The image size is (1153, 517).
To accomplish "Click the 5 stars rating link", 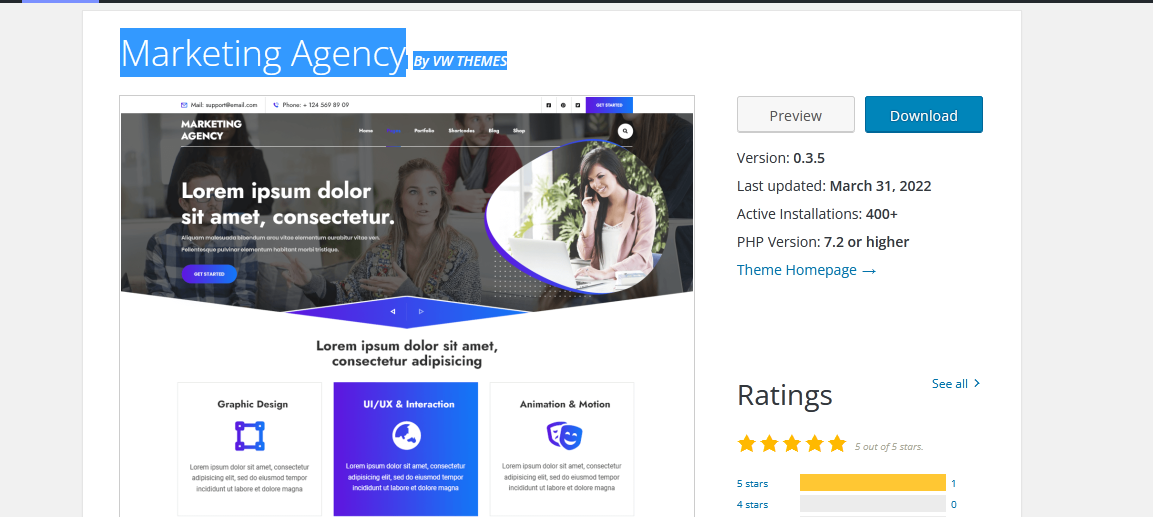I will click(752, 483).
